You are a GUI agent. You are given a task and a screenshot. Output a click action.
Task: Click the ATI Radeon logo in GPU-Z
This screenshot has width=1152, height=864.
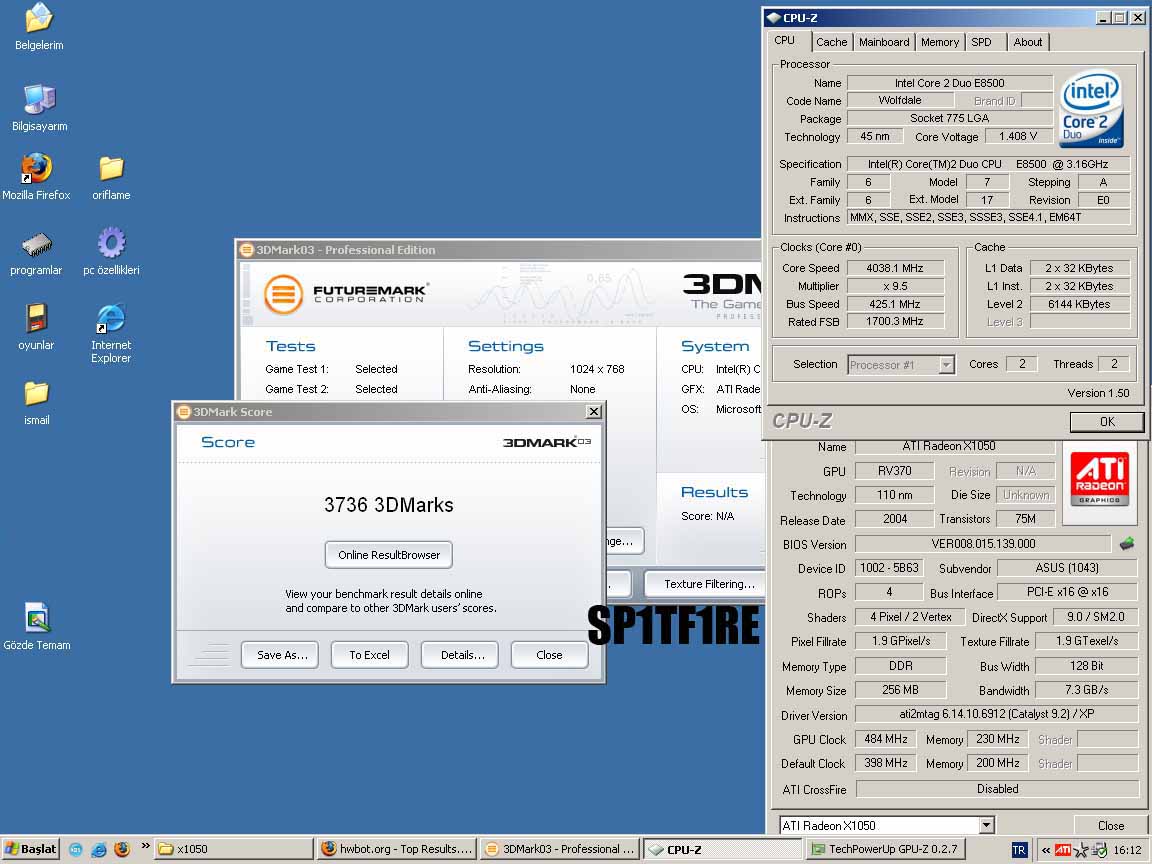(x=1099, y=479)
